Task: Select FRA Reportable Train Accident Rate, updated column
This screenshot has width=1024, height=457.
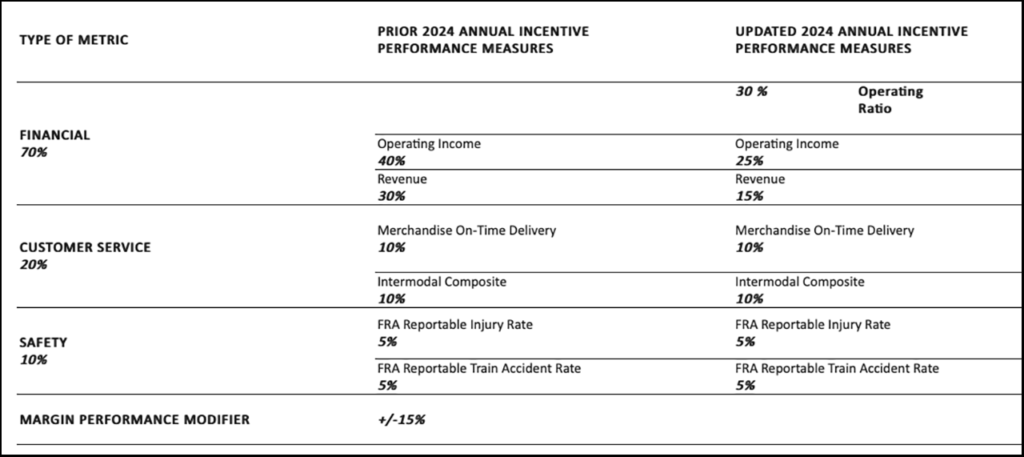Action: (x=837, y=368)
